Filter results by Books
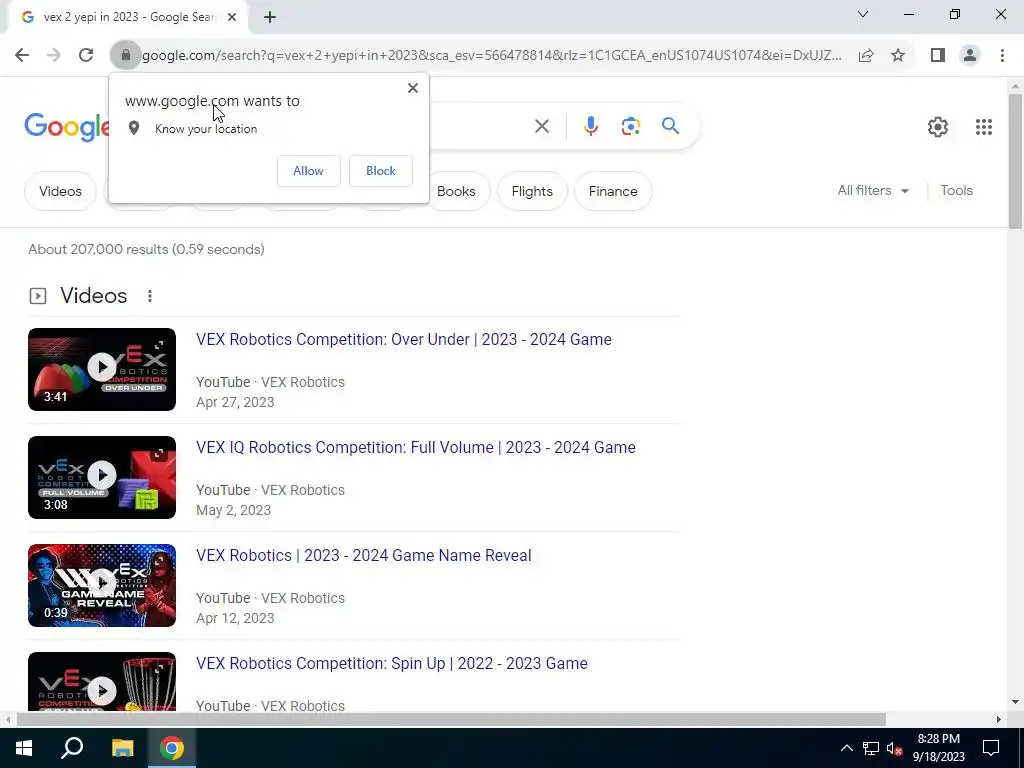This screenshot has width=1024, height=768. 456,191
